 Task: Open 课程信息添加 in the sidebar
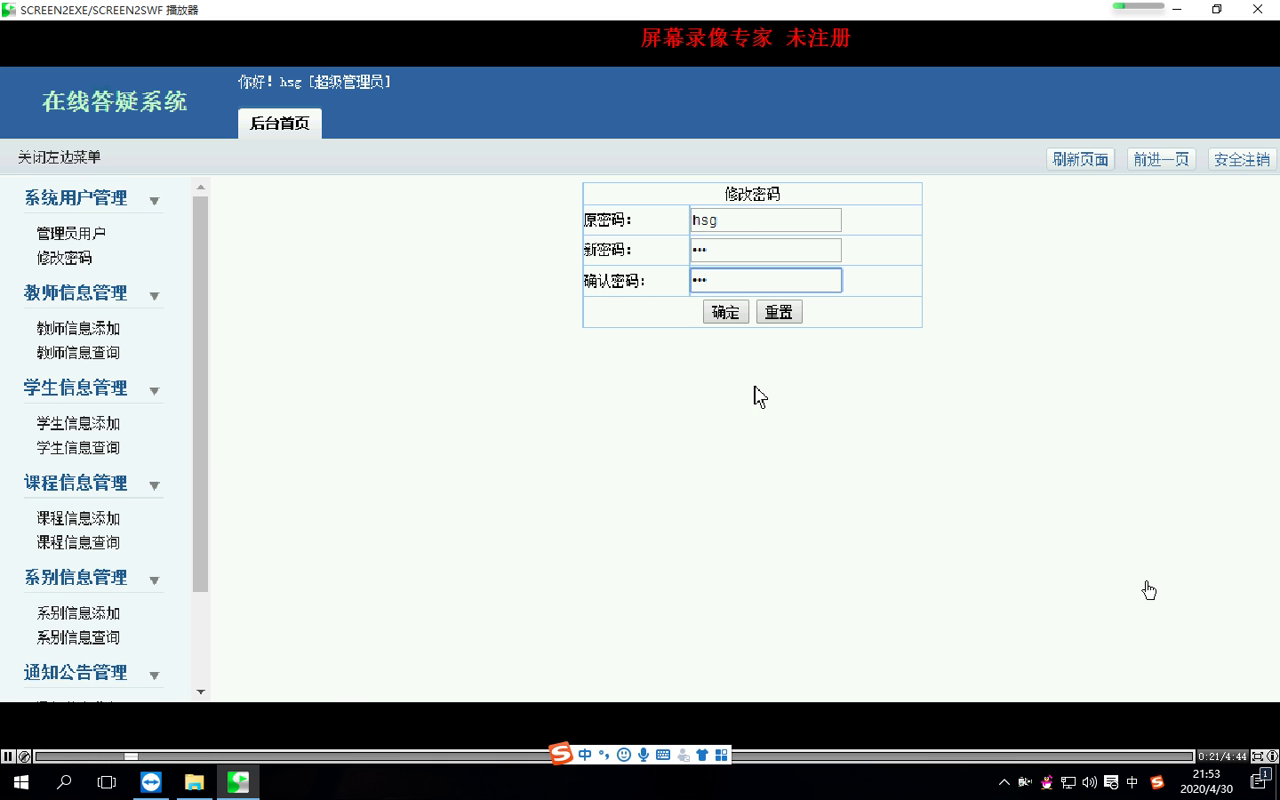pos(78,518)
